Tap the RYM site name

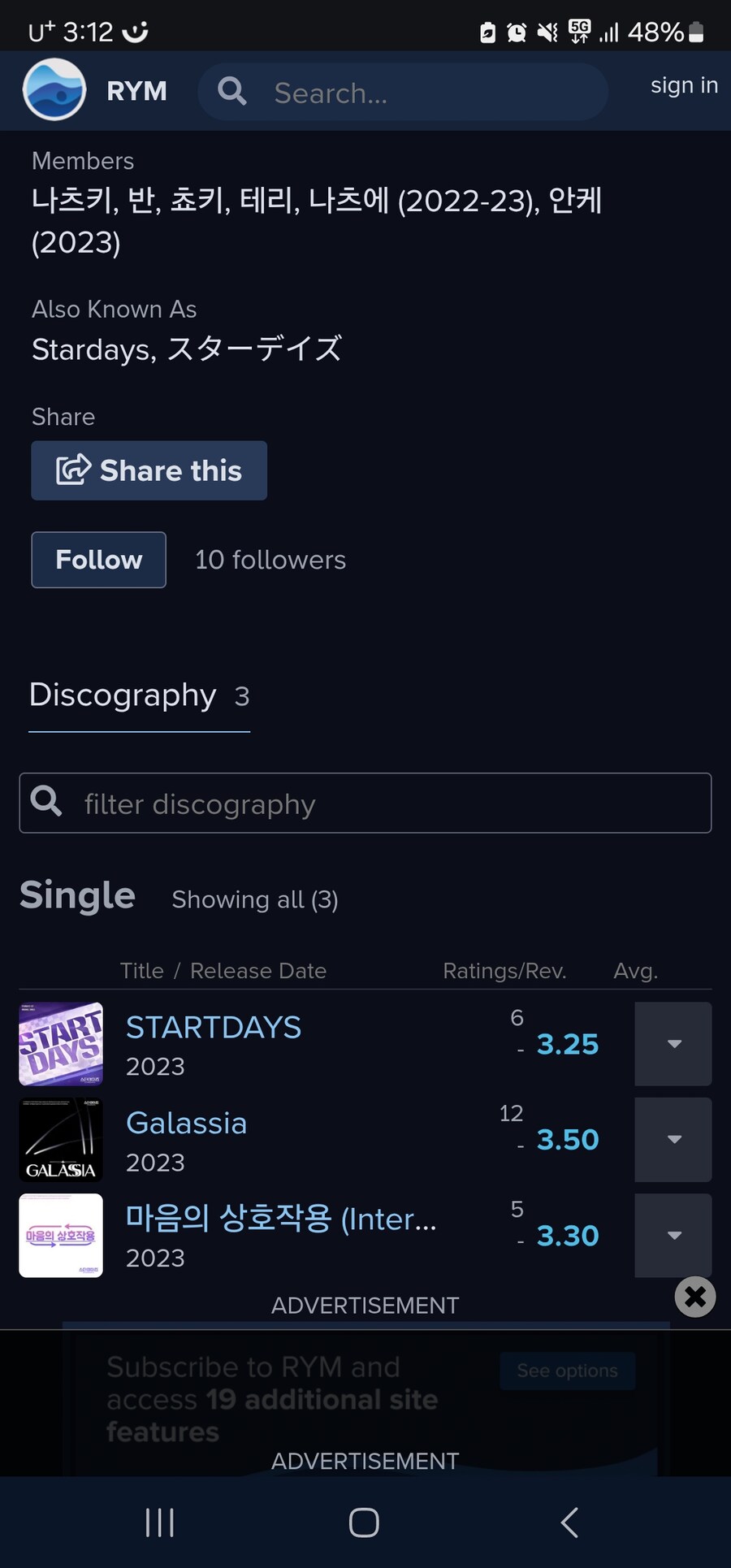coord(136,91)
